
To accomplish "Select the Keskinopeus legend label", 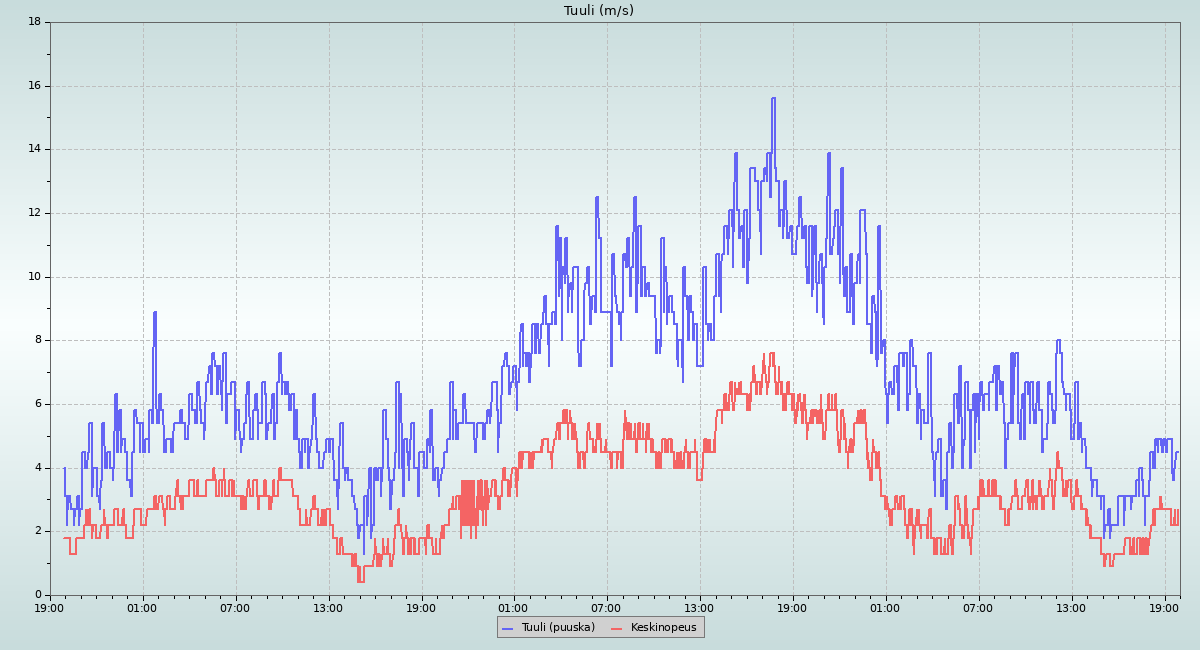I will 663,628.
